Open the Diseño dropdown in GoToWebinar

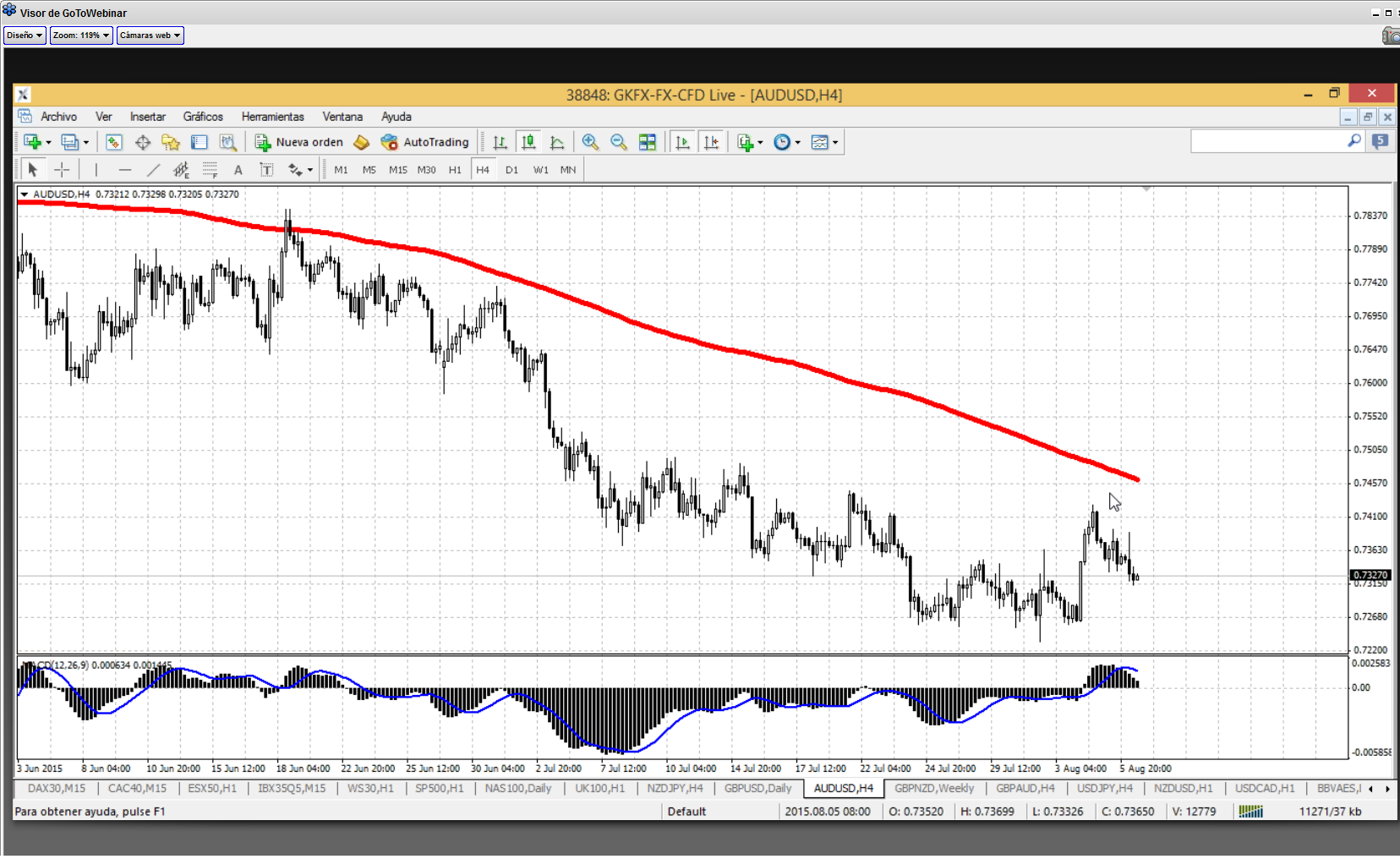(x=25, y=36)
